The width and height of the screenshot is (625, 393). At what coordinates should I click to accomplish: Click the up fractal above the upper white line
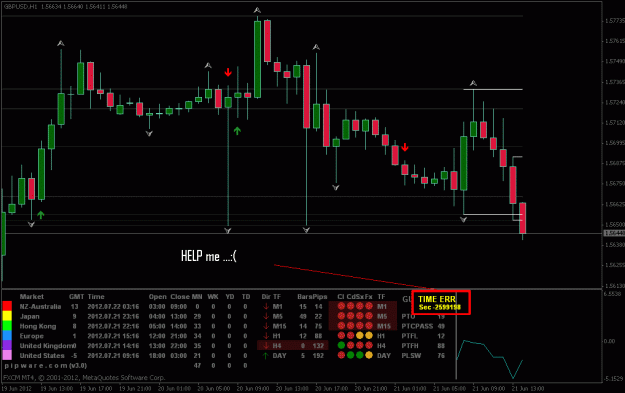(473, 83)
